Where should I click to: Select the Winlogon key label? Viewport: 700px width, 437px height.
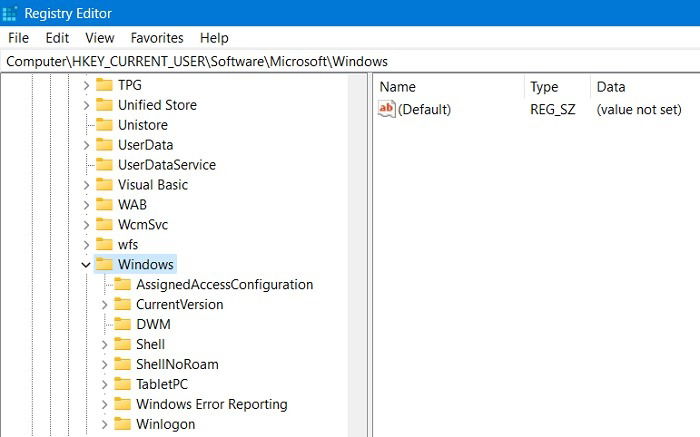(x=166, y=424)
